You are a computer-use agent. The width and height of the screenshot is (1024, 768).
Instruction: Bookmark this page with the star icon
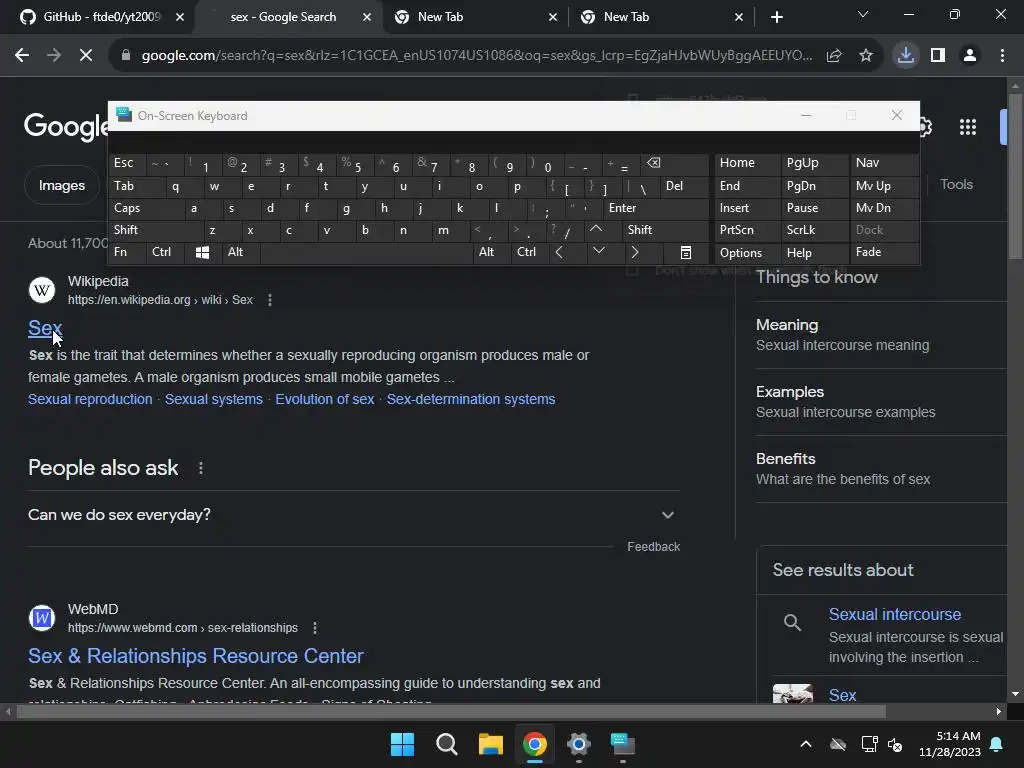coord(866,56)
